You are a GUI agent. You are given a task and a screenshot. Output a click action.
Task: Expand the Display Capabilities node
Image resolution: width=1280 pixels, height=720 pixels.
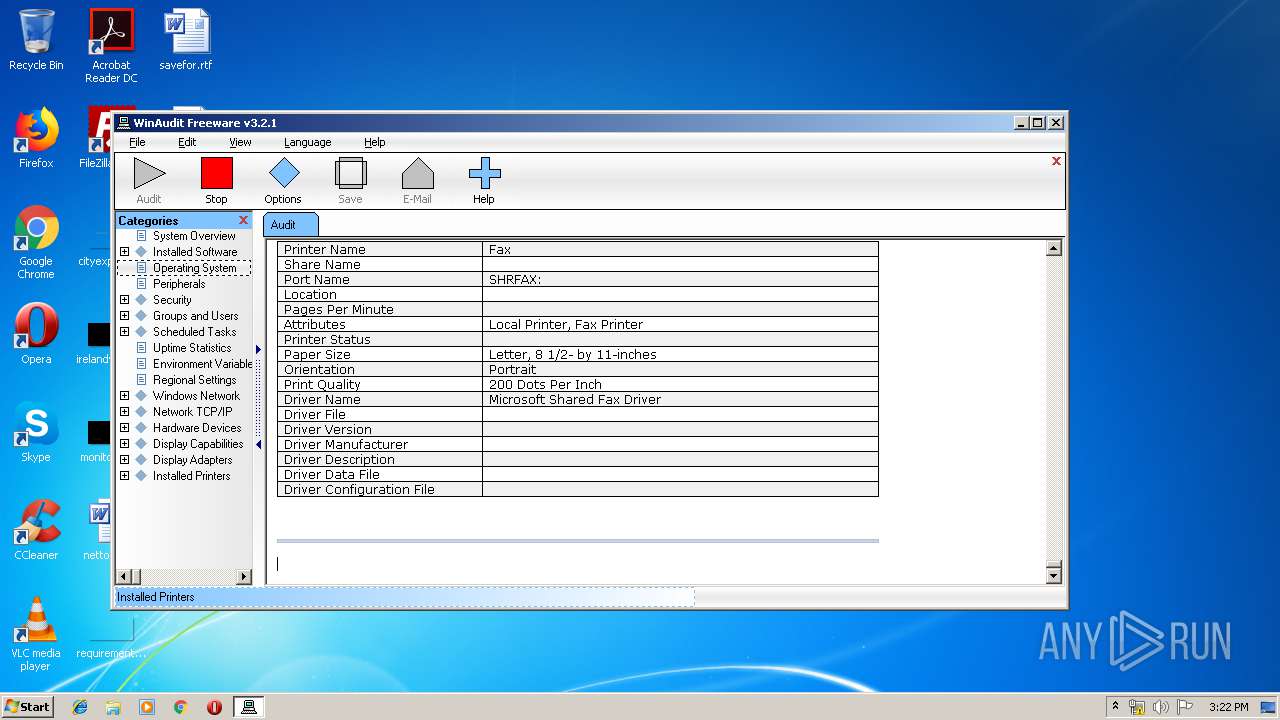[124, 444]
